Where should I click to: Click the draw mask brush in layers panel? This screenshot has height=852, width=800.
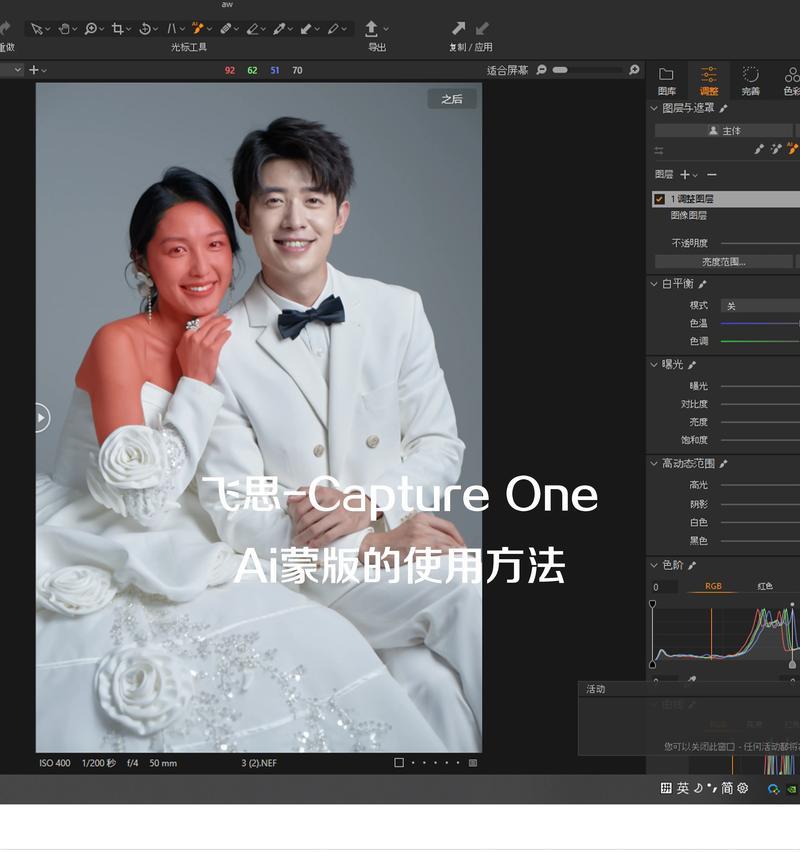point(759,149)
